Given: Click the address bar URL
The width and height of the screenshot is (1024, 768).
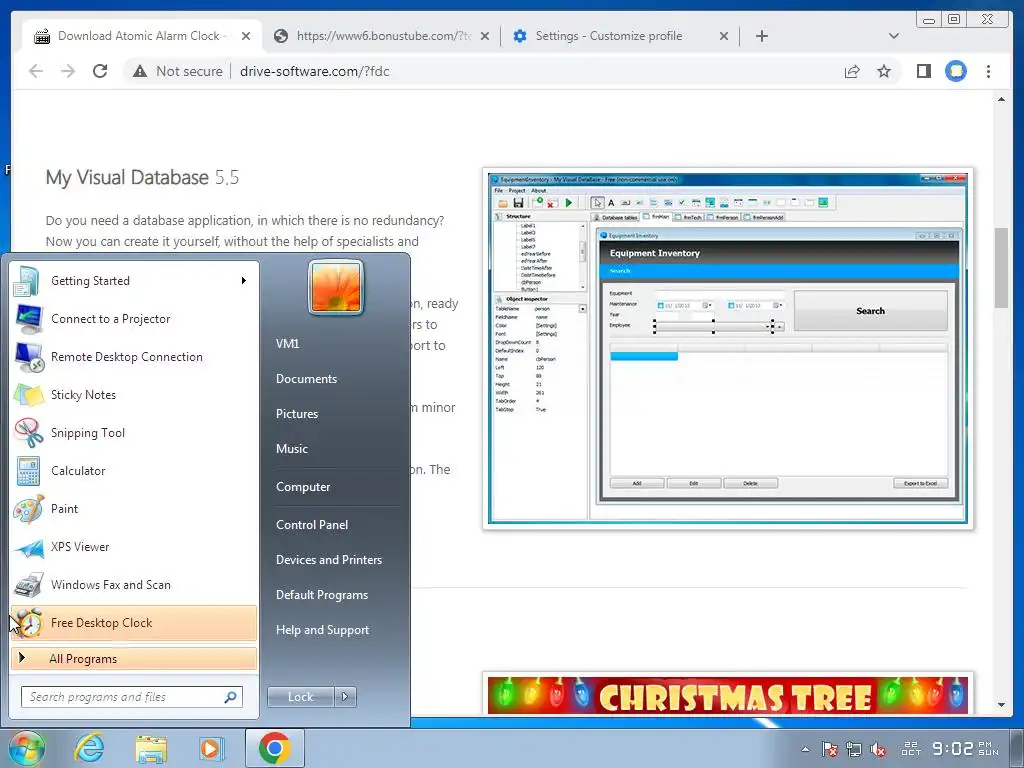Looking at the screenshot, I should [x=314, y=71].
